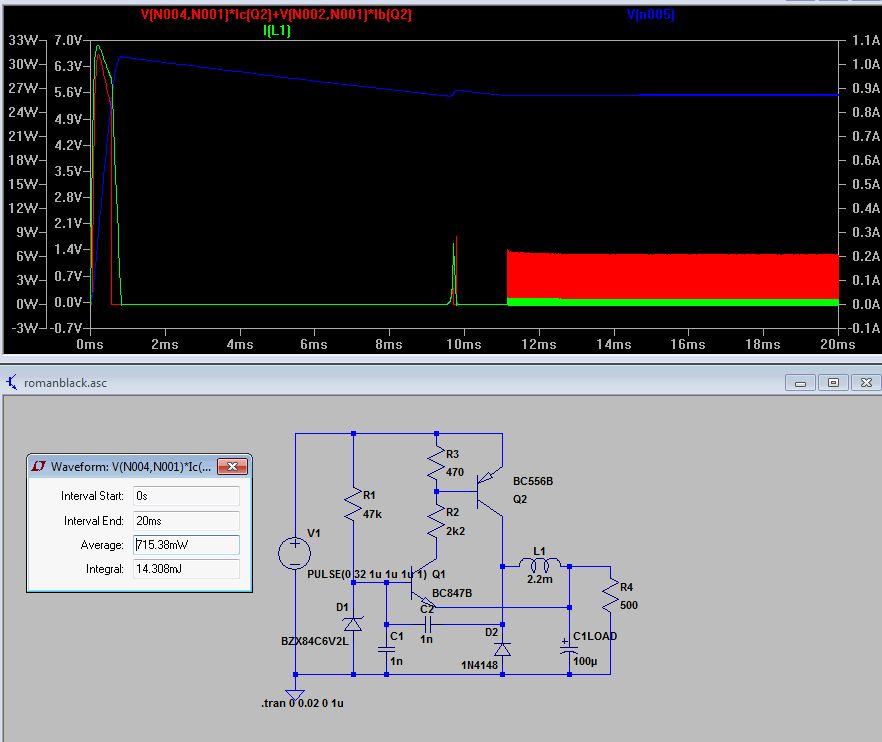882x742 pixels.
Task: Click the Integral value field
Action: 187,569
